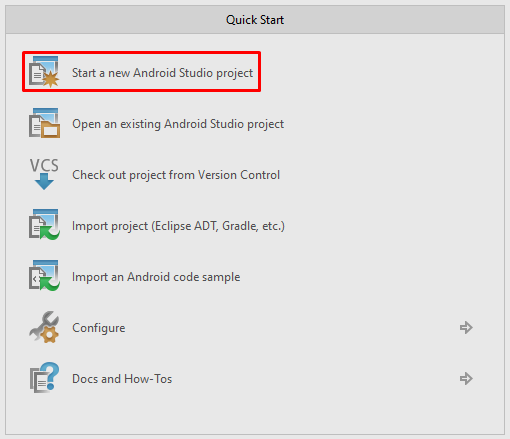Expand the Configure submenu arrow
Screen dimensions: 510x439
(x=466, y=327)
